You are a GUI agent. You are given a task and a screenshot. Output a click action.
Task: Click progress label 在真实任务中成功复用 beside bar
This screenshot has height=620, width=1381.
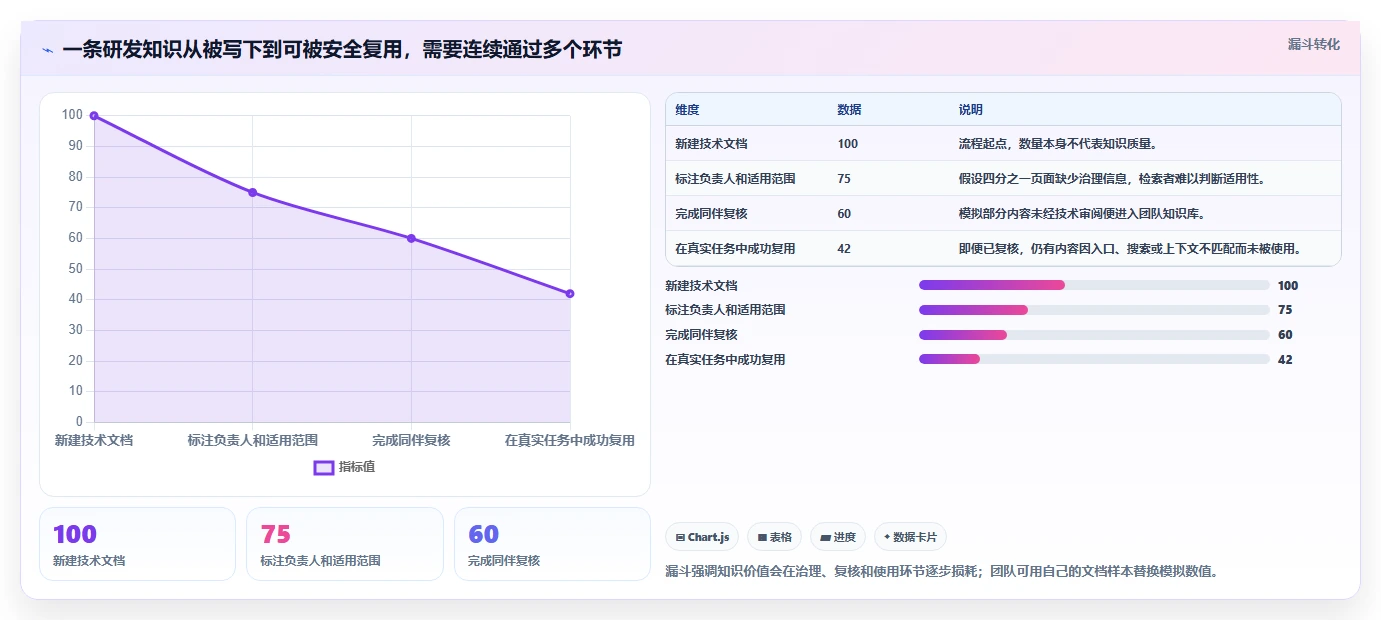click(725, 360)
